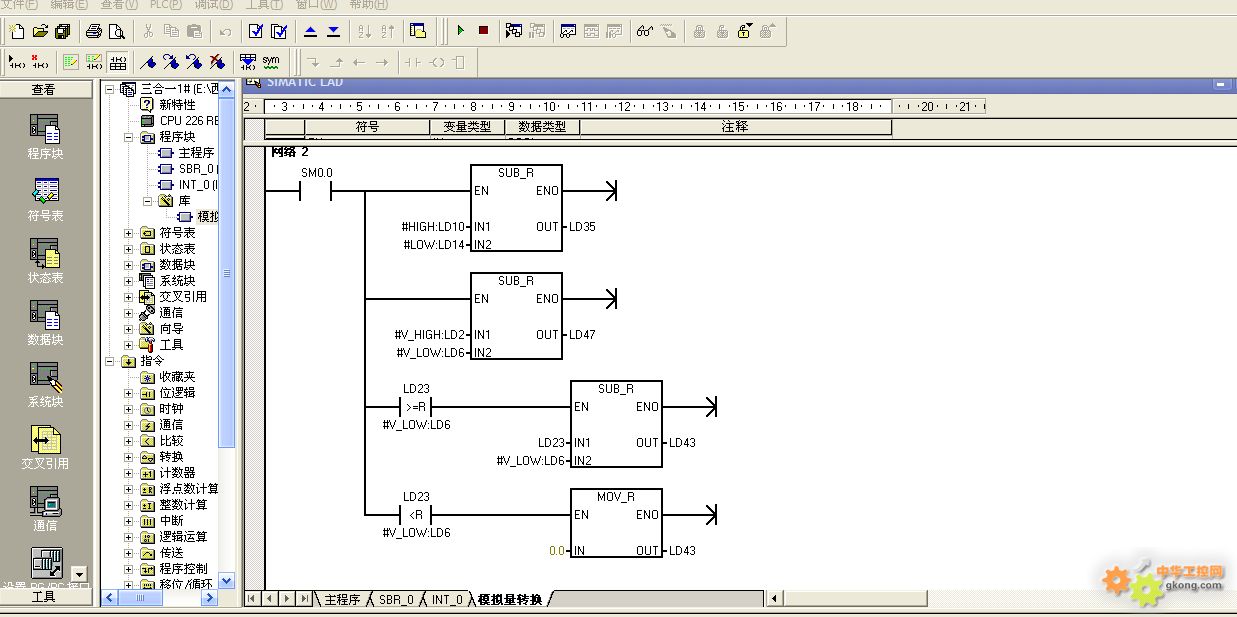
Task: Put the PLC in RUN with the green play icon
Action: (x=461, y=31)
